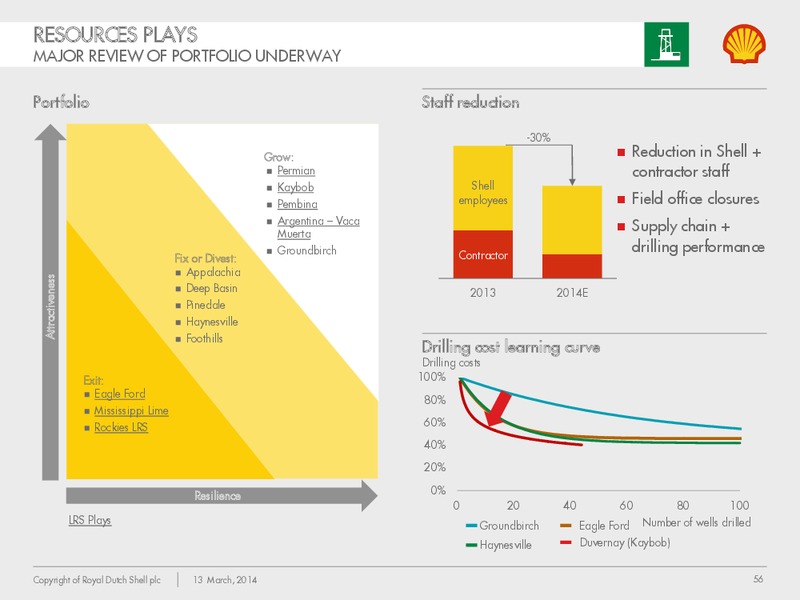Click the Duvernay (Kaybob) legend label
This screenshot has height=600, width=800.
coord(625,542)
